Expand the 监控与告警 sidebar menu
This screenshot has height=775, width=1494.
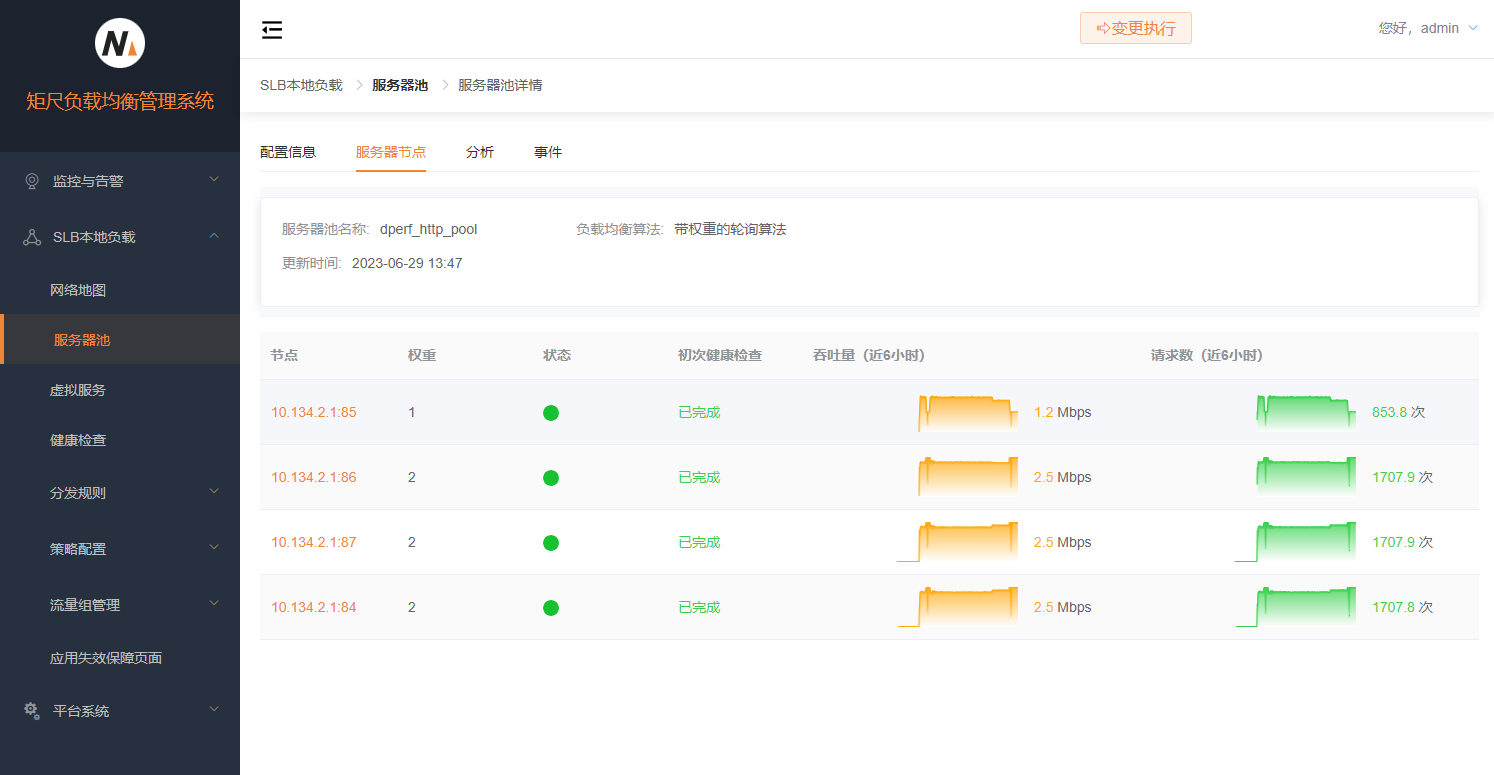(x=120, y=181)
